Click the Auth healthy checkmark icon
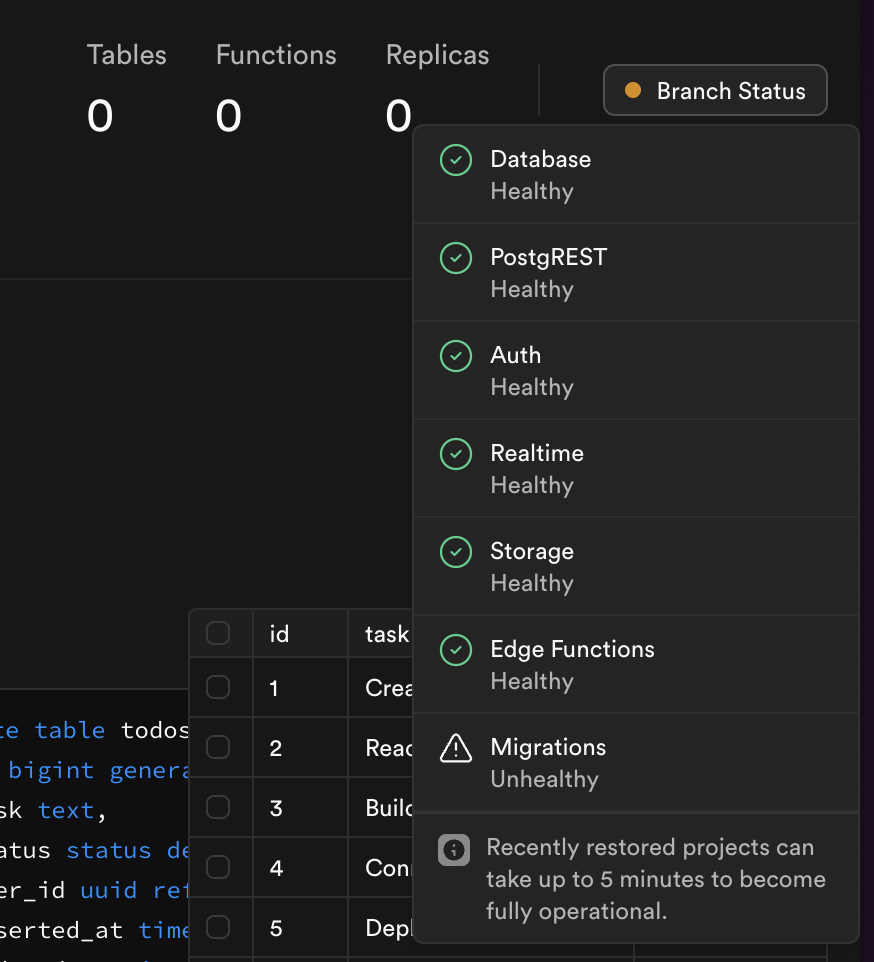Image resolution: width=874 pixels, height=962 pixels. [456, 356]
